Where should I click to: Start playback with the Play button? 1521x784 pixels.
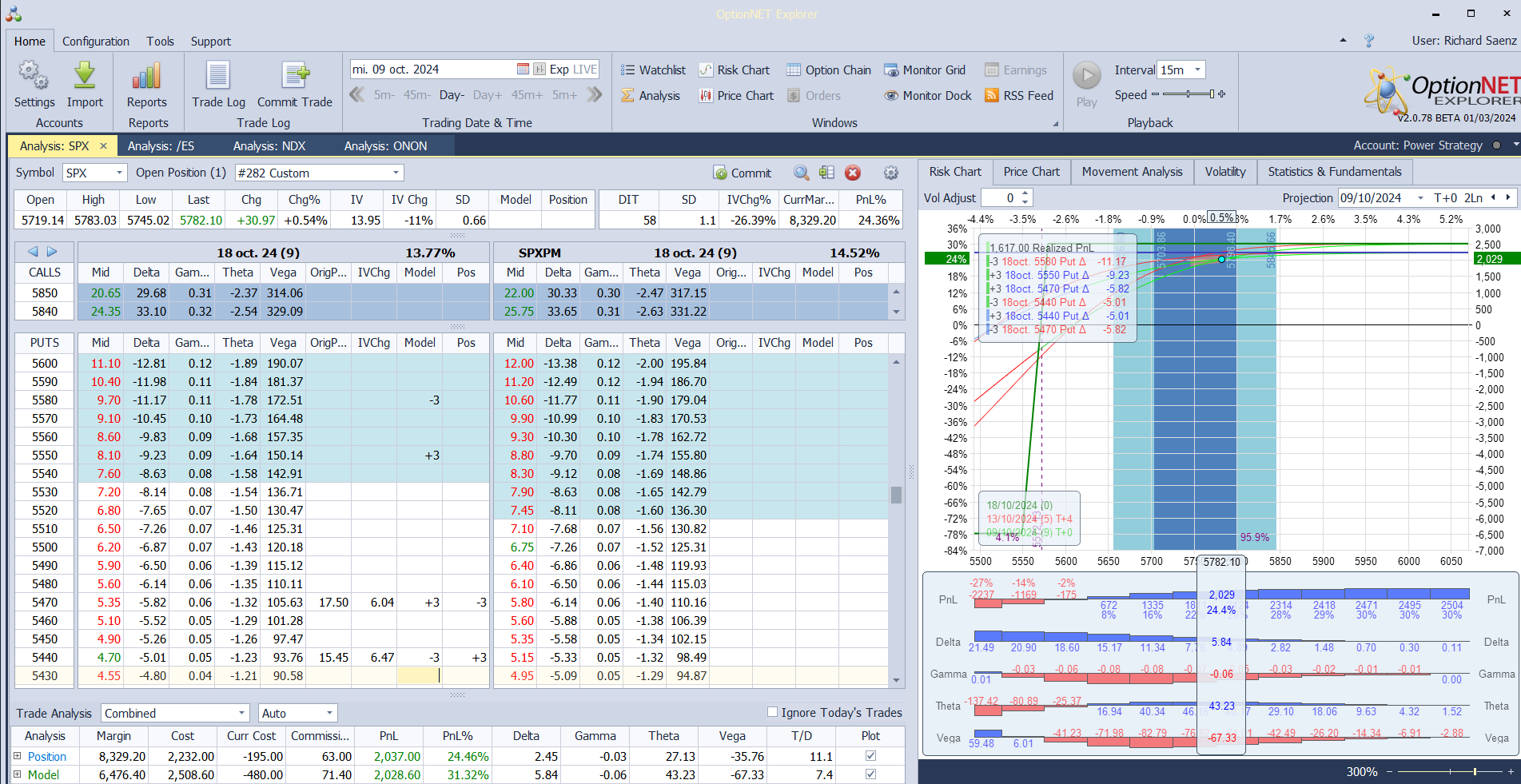pos(1087,84)
